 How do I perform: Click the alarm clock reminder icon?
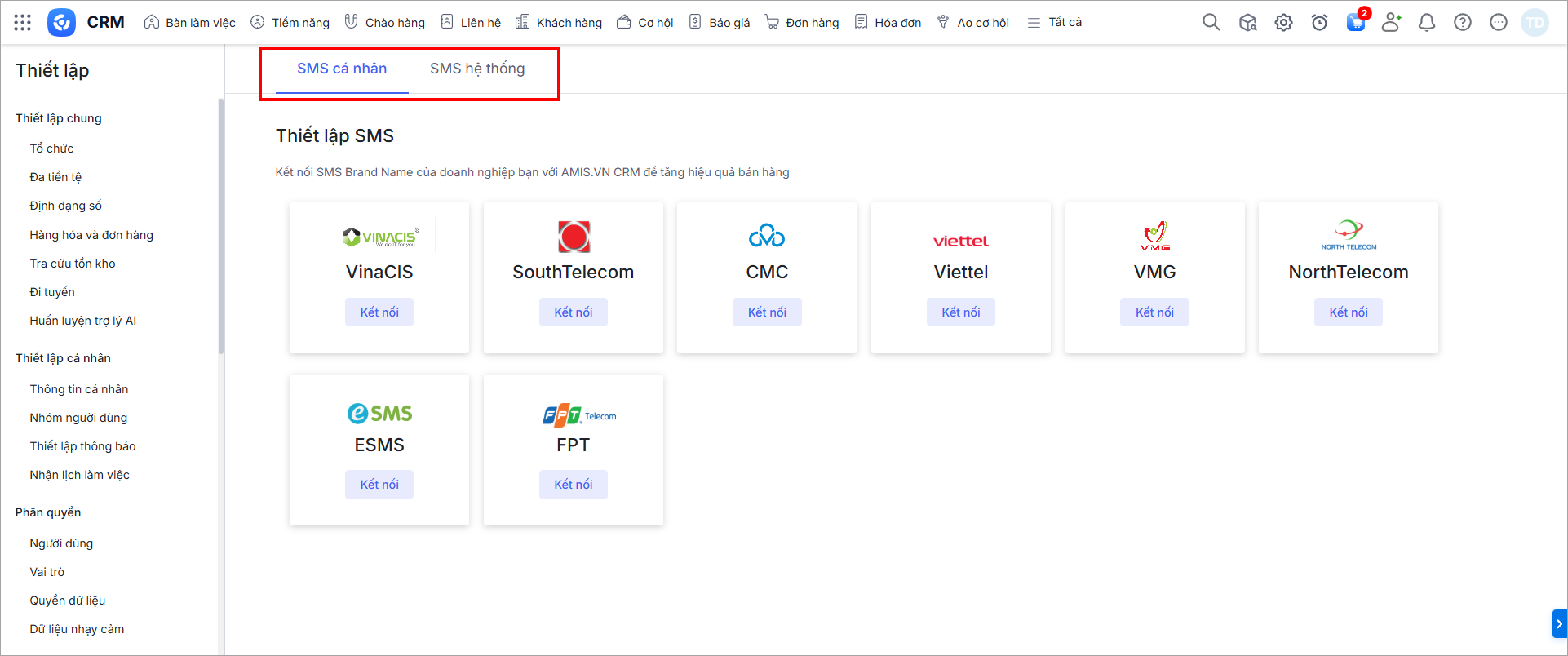(x=1319, y=22)
